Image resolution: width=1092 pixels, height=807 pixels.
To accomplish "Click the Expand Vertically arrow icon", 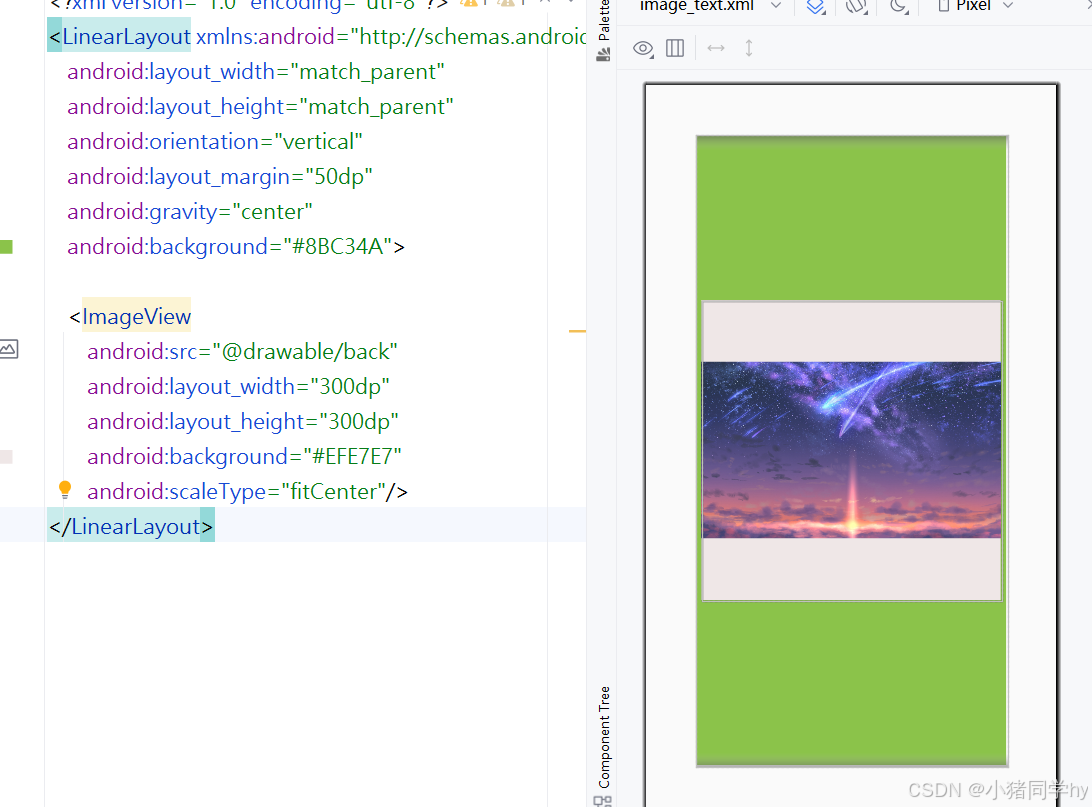I will tap(749, 48).
